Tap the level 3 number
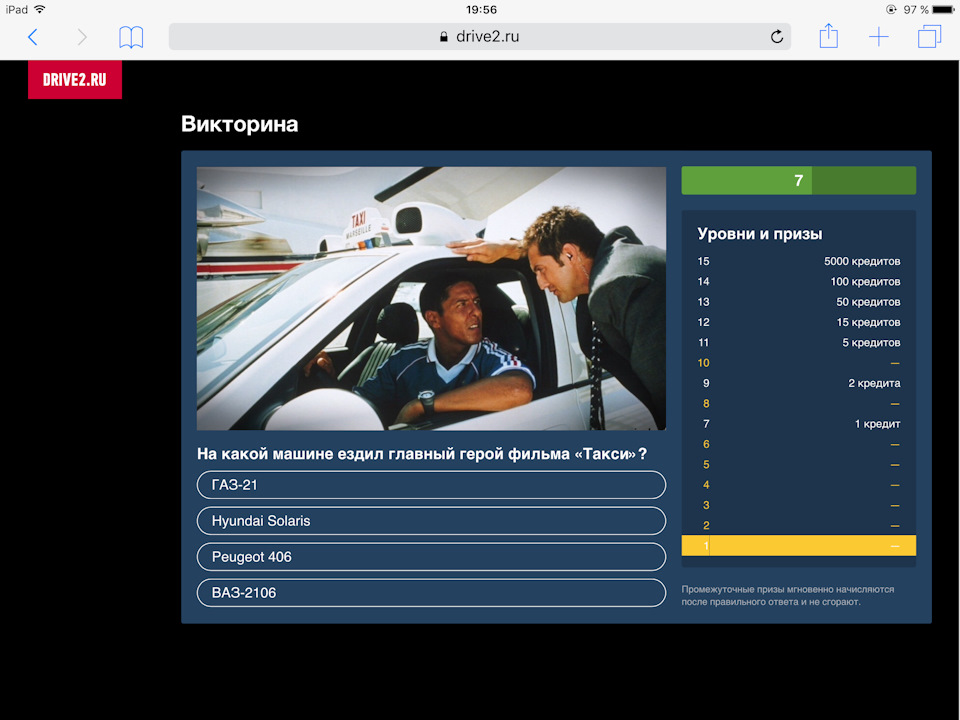The width and height of the screenshot is (960, 720). click(706, 505)
